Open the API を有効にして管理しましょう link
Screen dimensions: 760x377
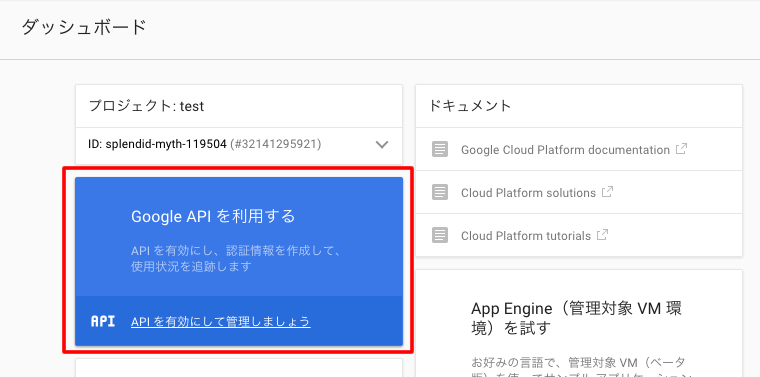[221, 322]
